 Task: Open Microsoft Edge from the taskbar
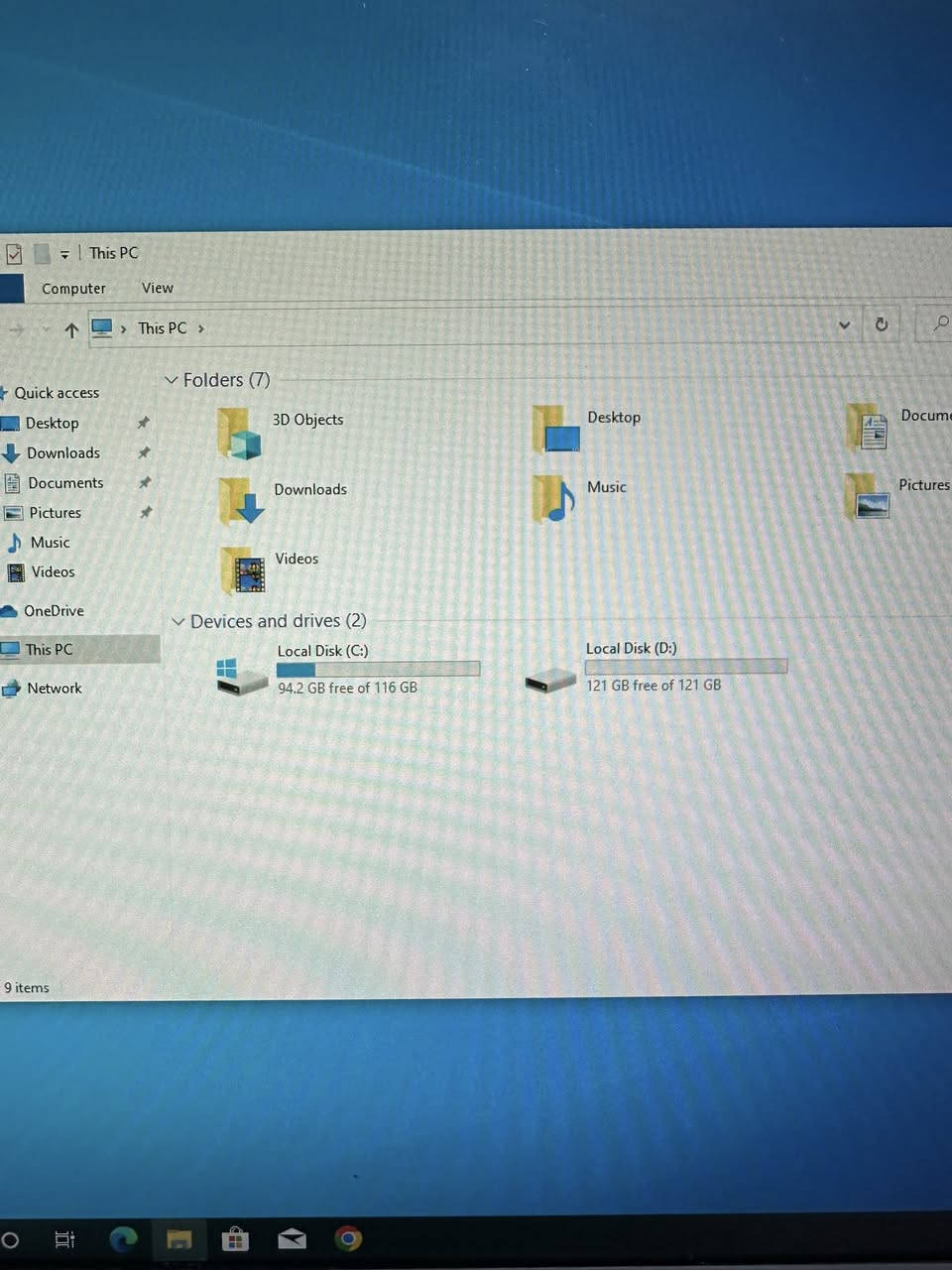tap(123, 1238)
